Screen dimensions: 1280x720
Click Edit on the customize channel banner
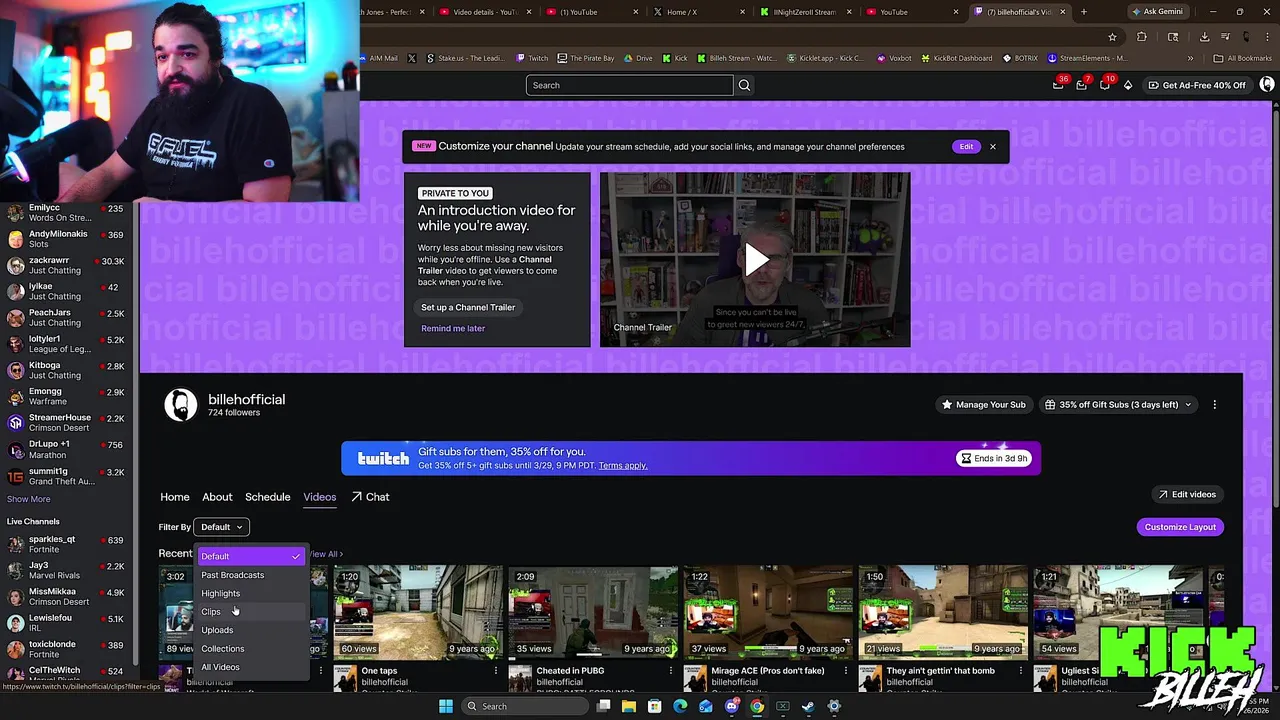pos(966,147)
